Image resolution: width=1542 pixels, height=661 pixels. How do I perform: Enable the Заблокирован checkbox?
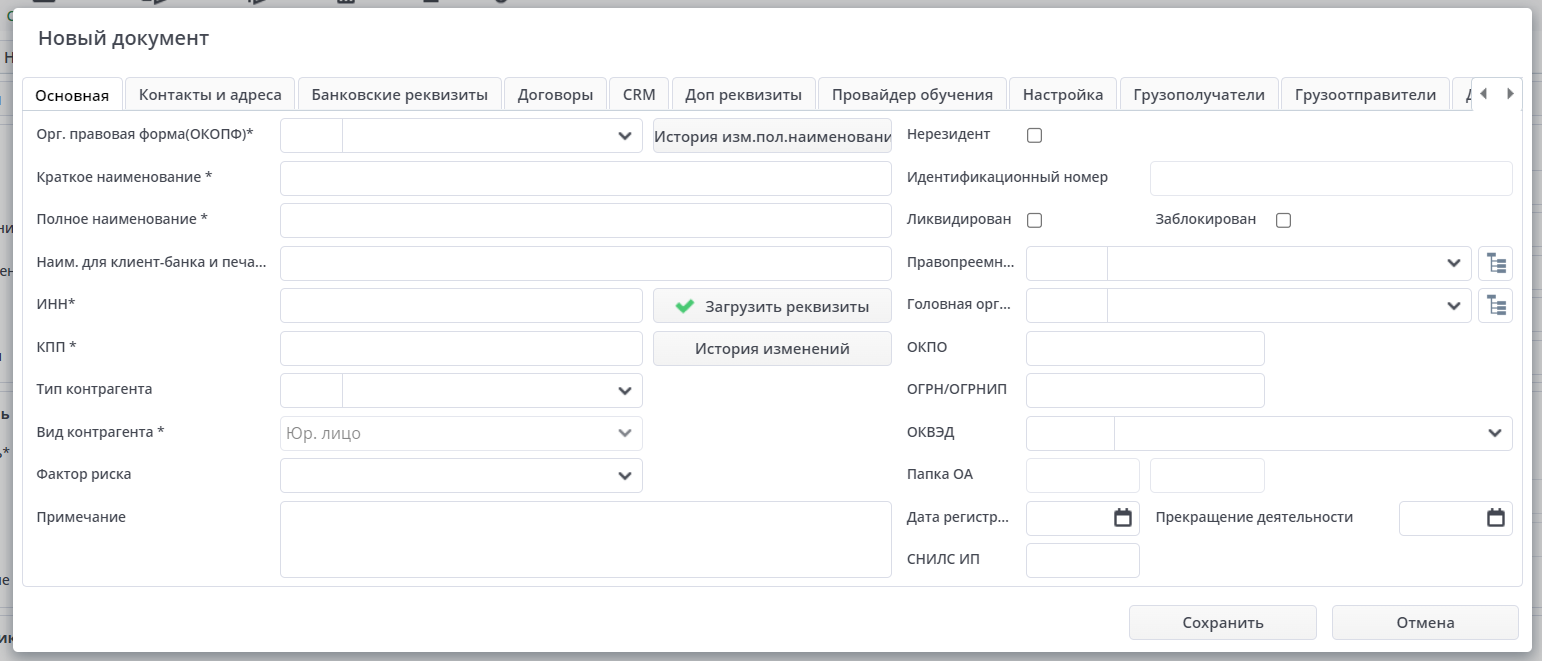[x=1284, y=220]
